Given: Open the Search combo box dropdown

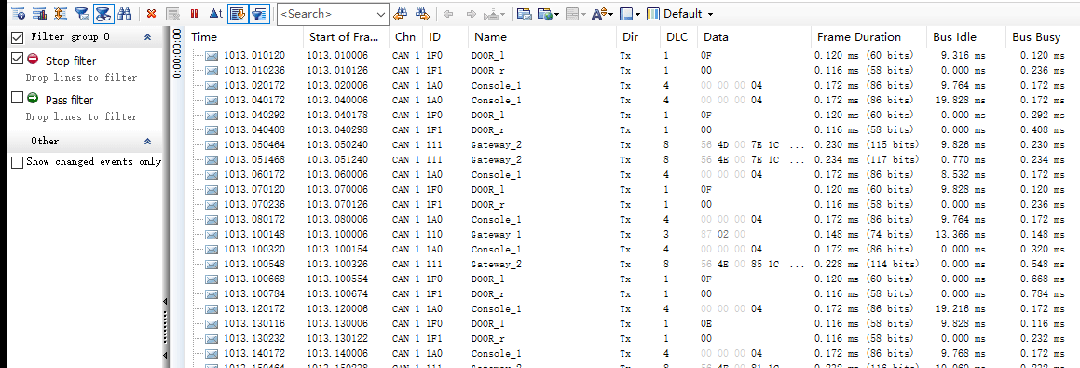Looking at the screenshot, I should coord(382,14).
